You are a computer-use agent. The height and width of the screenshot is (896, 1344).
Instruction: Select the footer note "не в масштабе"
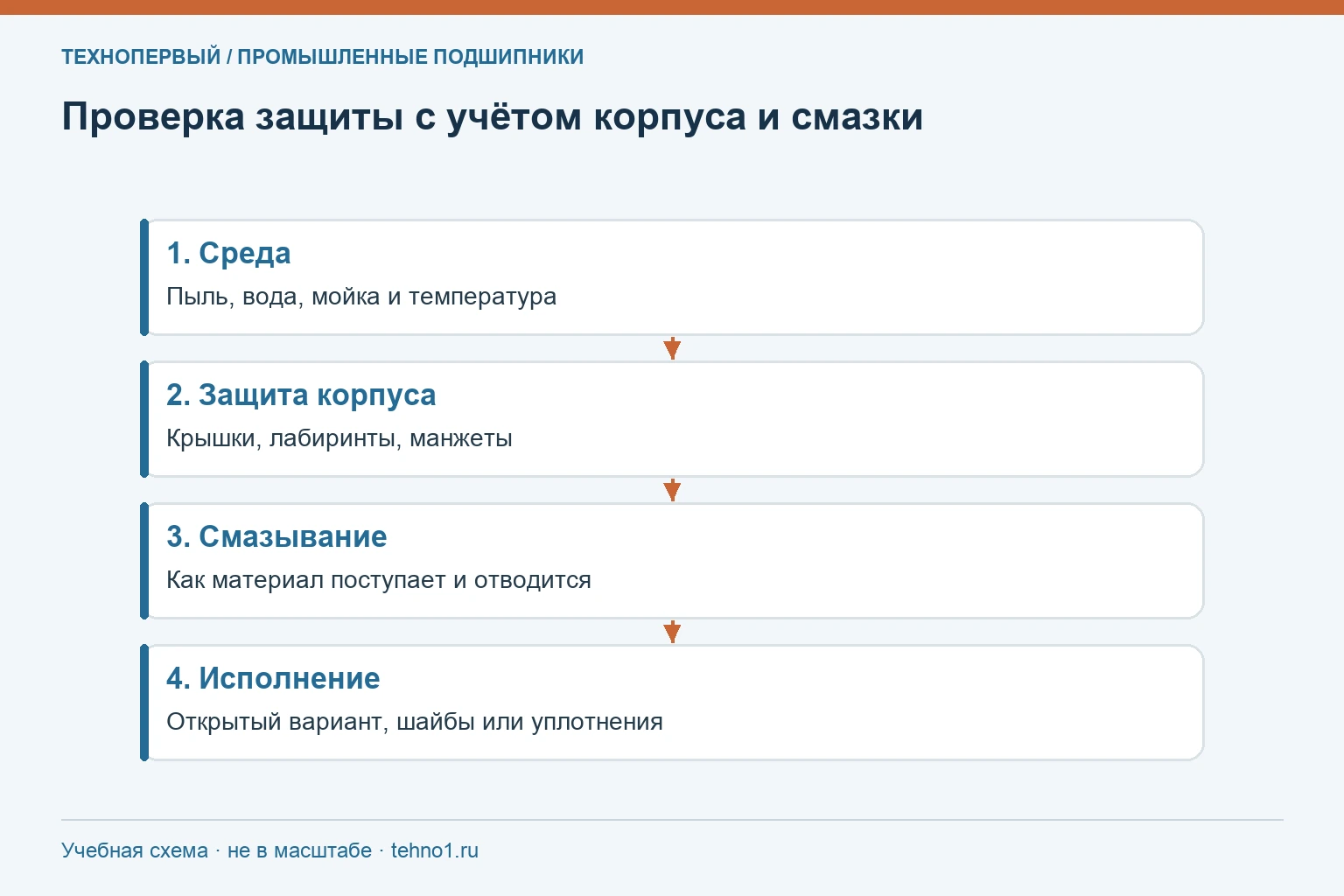(299, 850)
